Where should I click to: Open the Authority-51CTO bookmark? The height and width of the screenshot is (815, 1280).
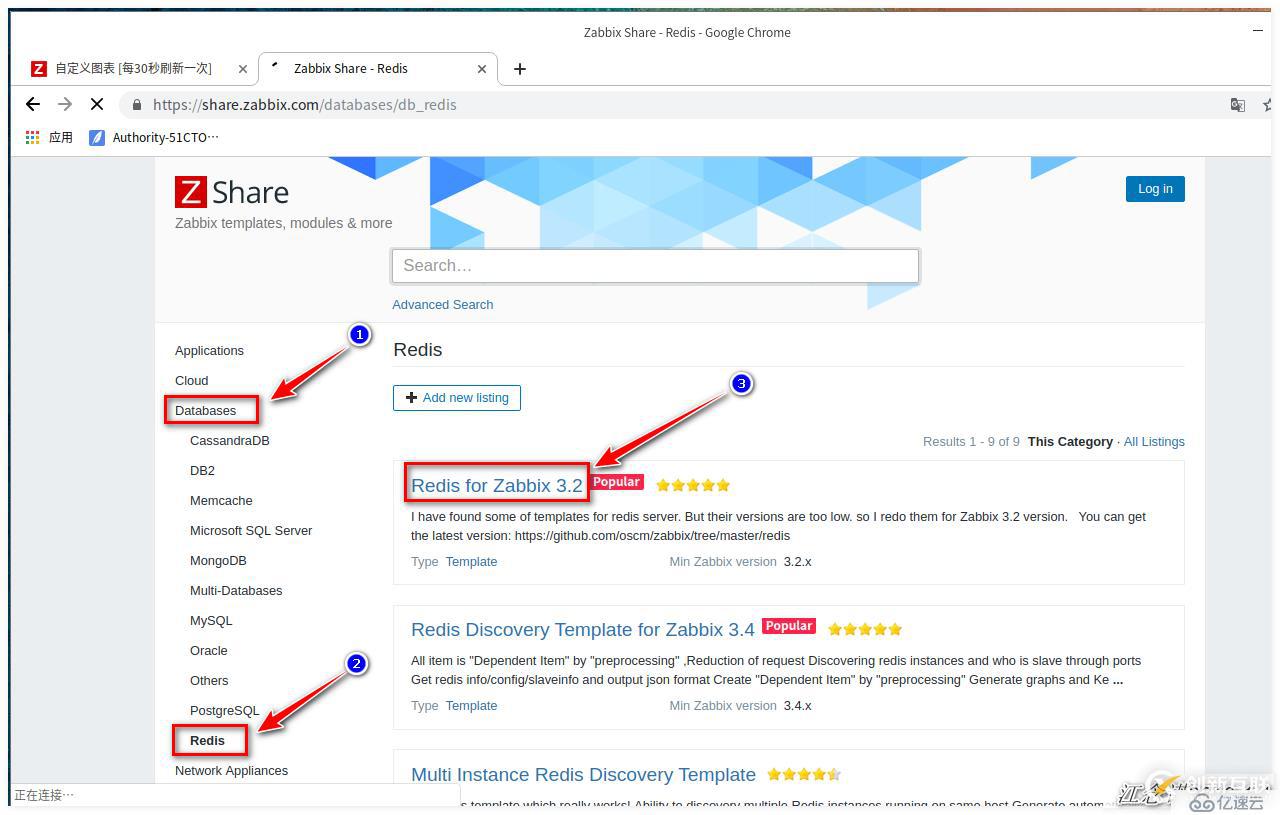(154, 137)
